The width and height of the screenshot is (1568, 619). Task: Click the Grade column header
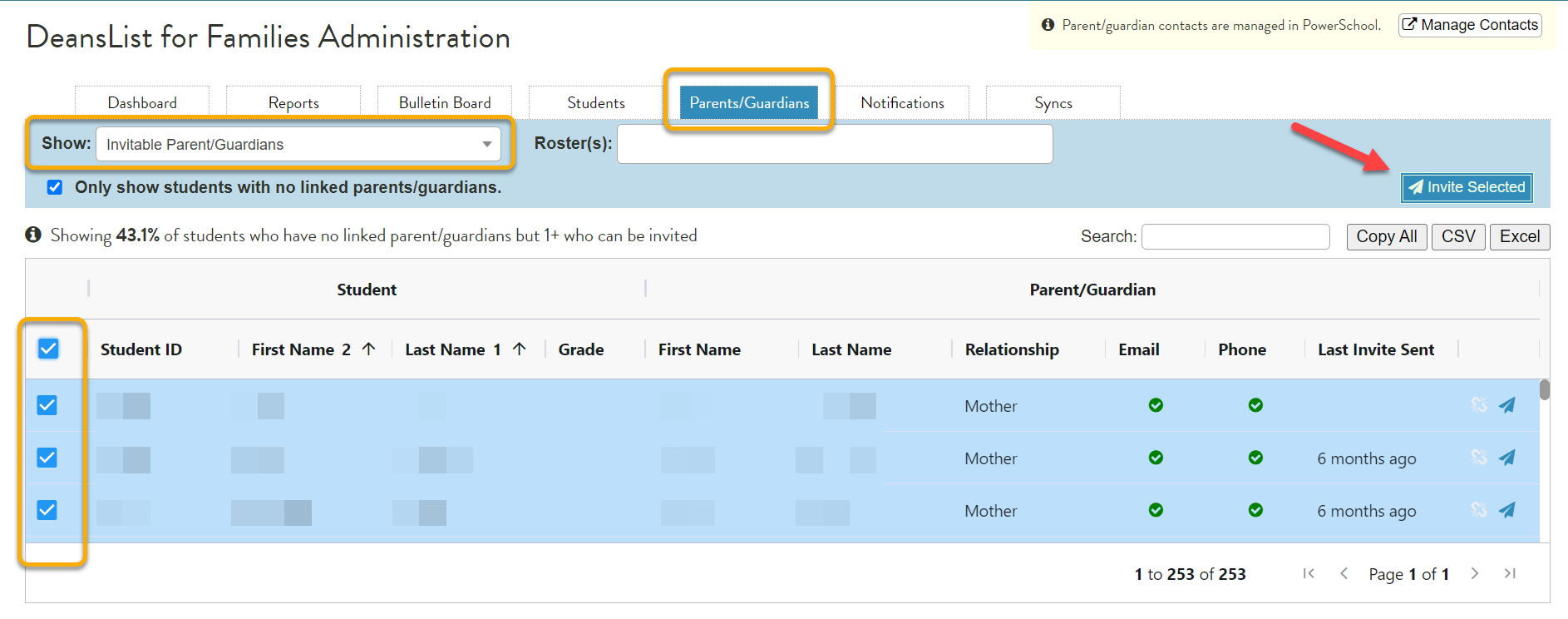[581, 349]
